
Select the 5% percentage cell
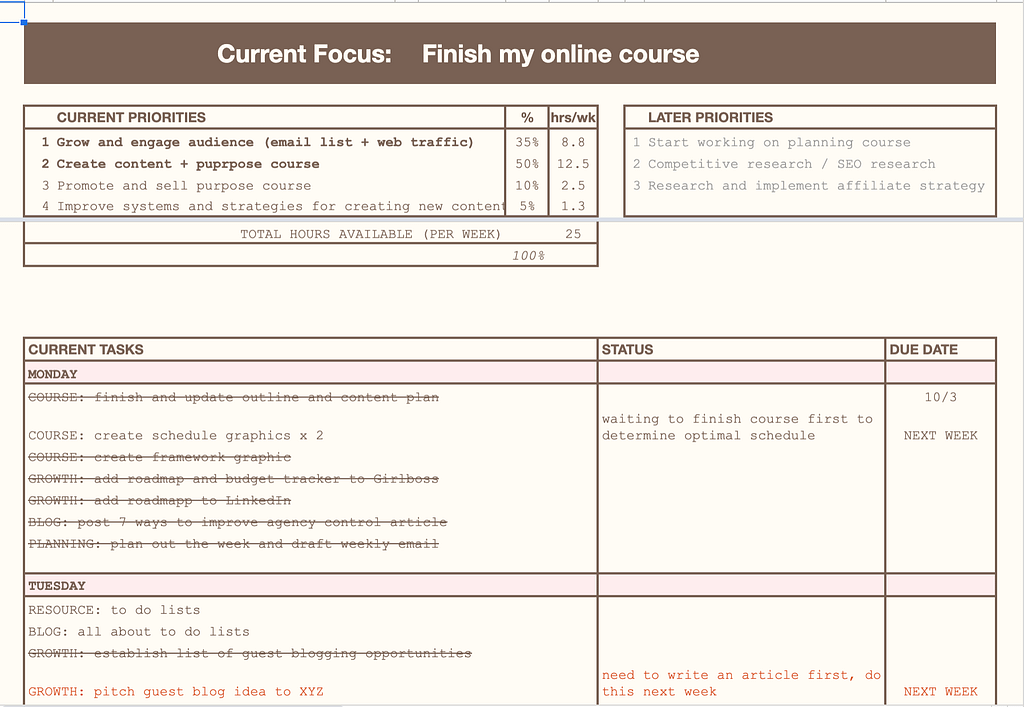527,206
